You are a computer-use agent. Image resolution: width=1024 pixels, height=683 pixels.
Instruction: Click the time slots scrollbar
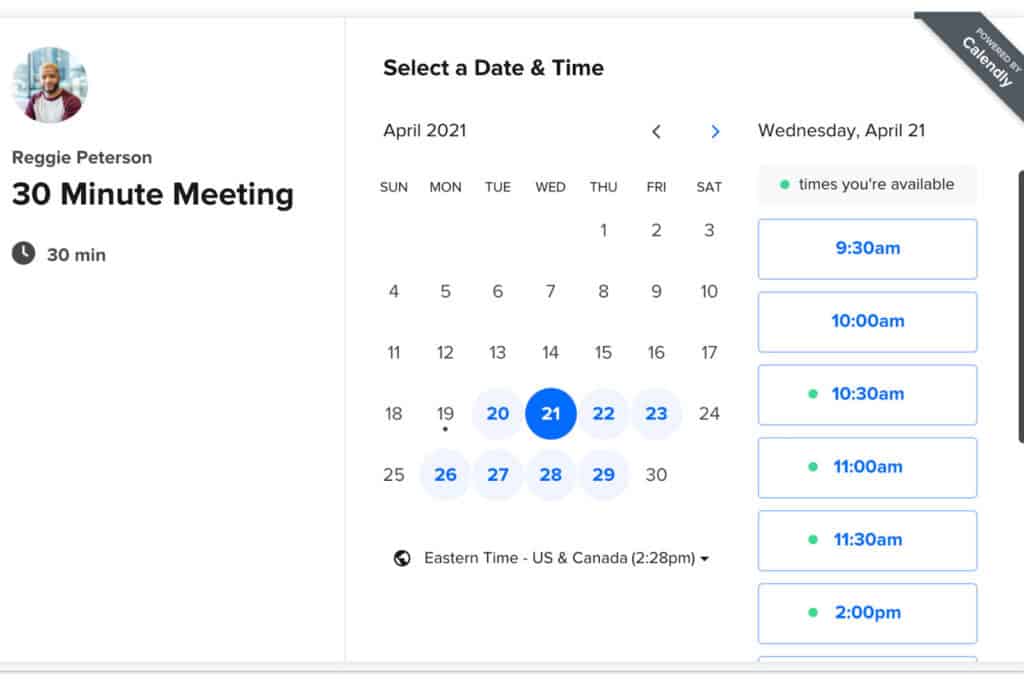(1020, 305)
